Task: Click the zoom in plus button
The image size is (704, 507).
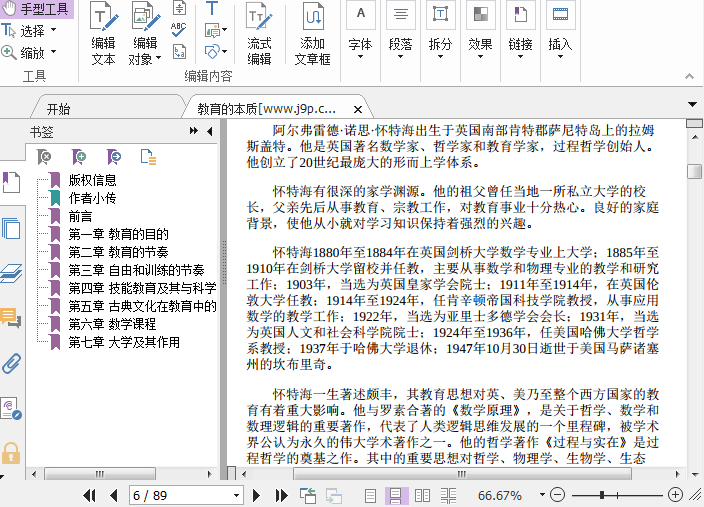Action: click(675, 495)
